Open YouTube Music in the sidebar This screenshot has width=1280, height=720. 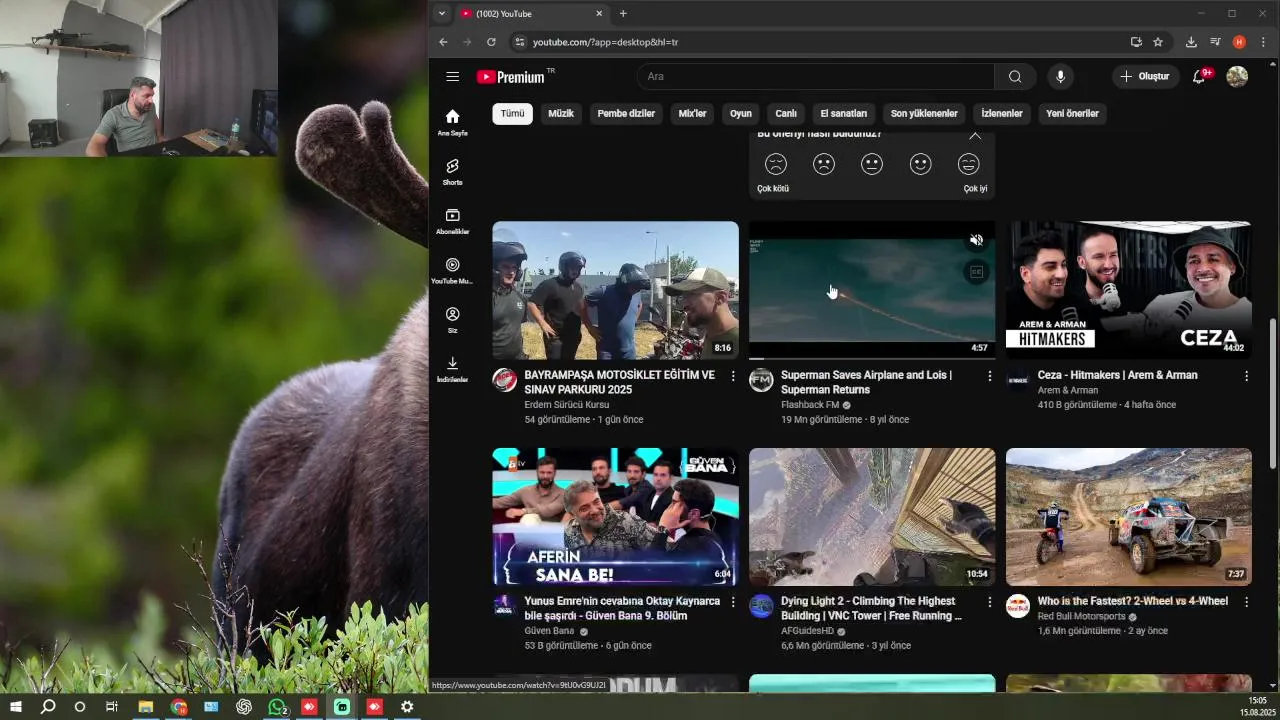tap(452, 270)
